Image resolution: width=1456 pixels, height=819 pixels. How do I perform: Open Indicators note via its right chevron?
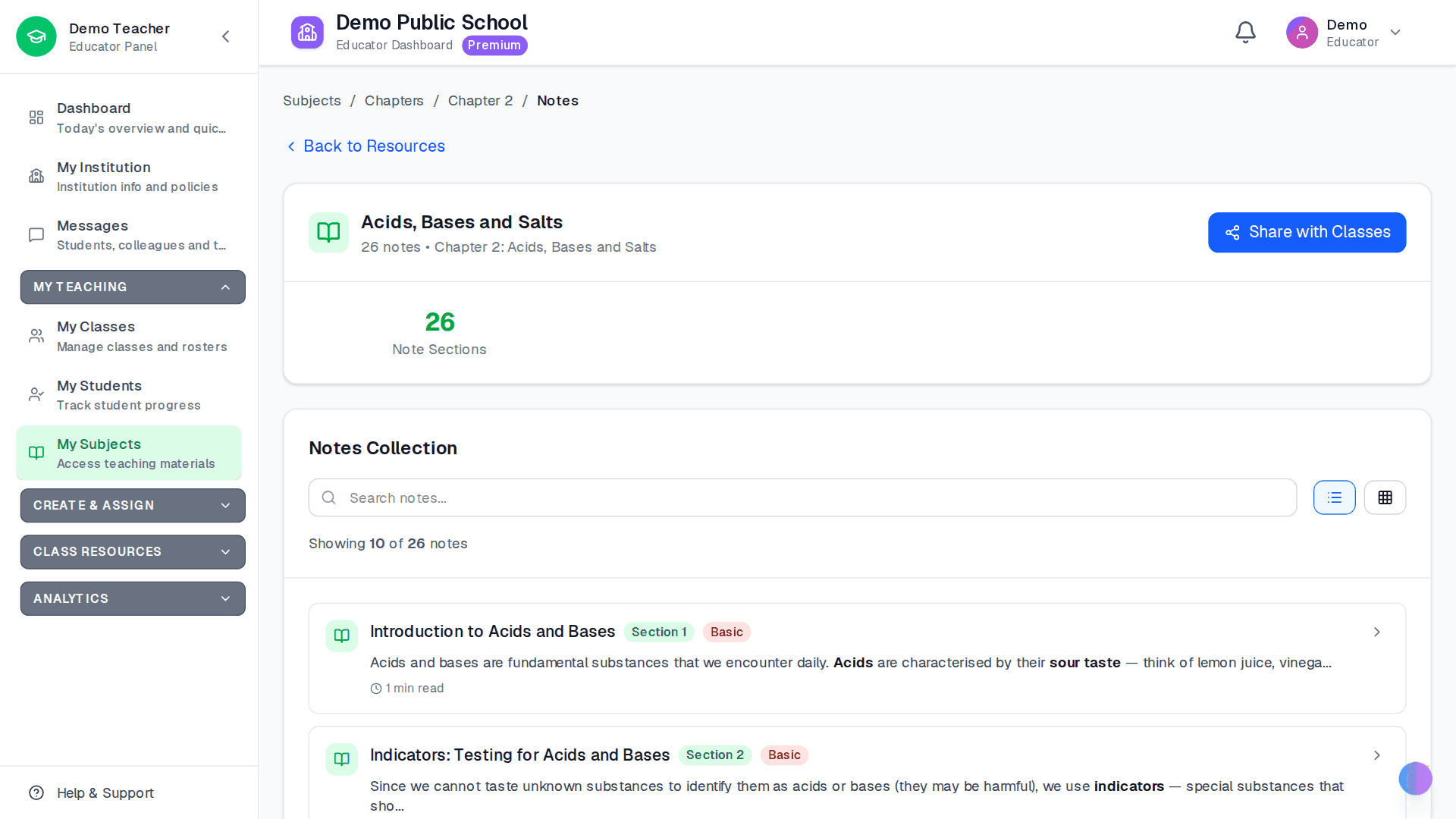point(1377,755)
